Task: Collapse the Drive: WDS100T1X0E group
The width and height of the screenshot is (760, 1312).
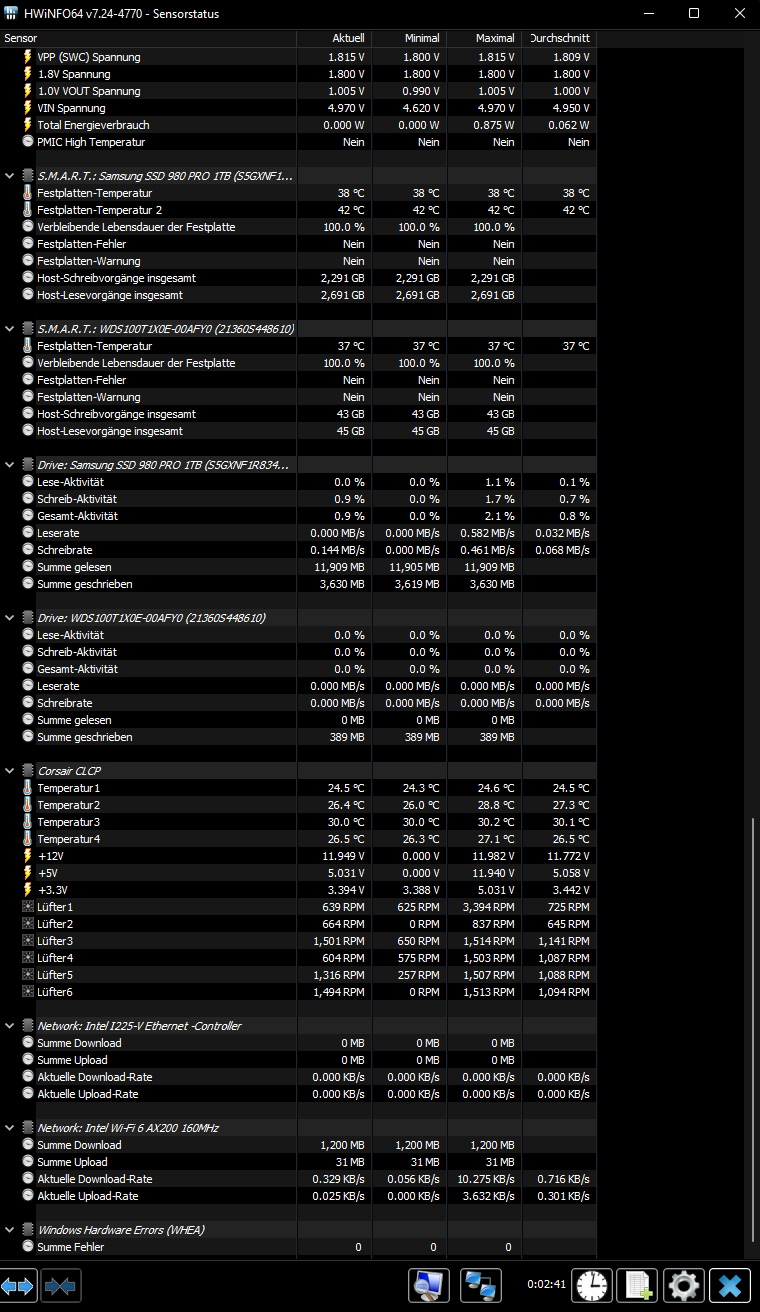Action: 9,618
